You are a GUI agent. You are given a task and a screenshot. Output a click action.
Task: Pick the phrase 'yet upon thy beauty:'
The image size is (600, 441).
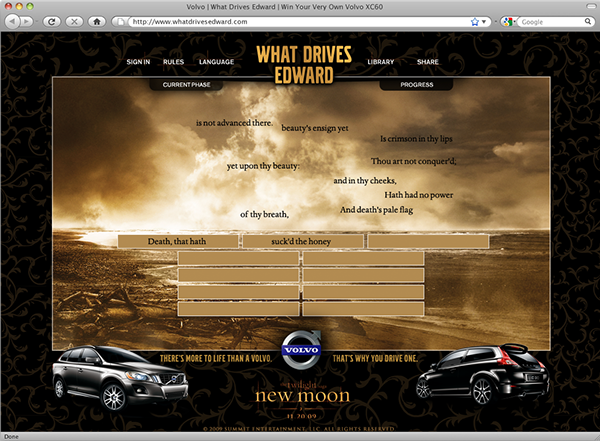click(x=263, y=166)
